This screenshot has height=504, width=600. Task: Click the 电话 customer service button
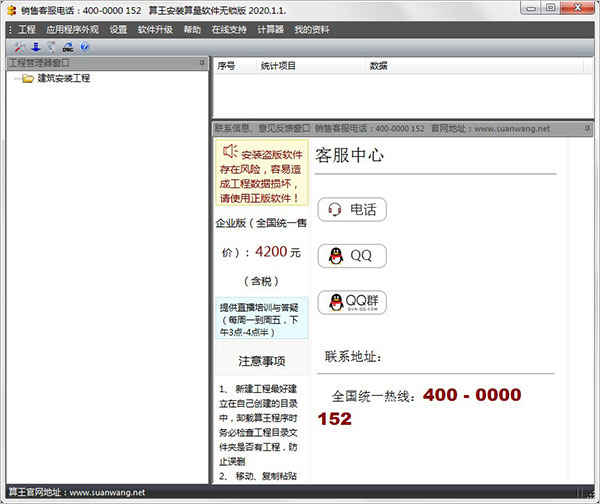352,210
